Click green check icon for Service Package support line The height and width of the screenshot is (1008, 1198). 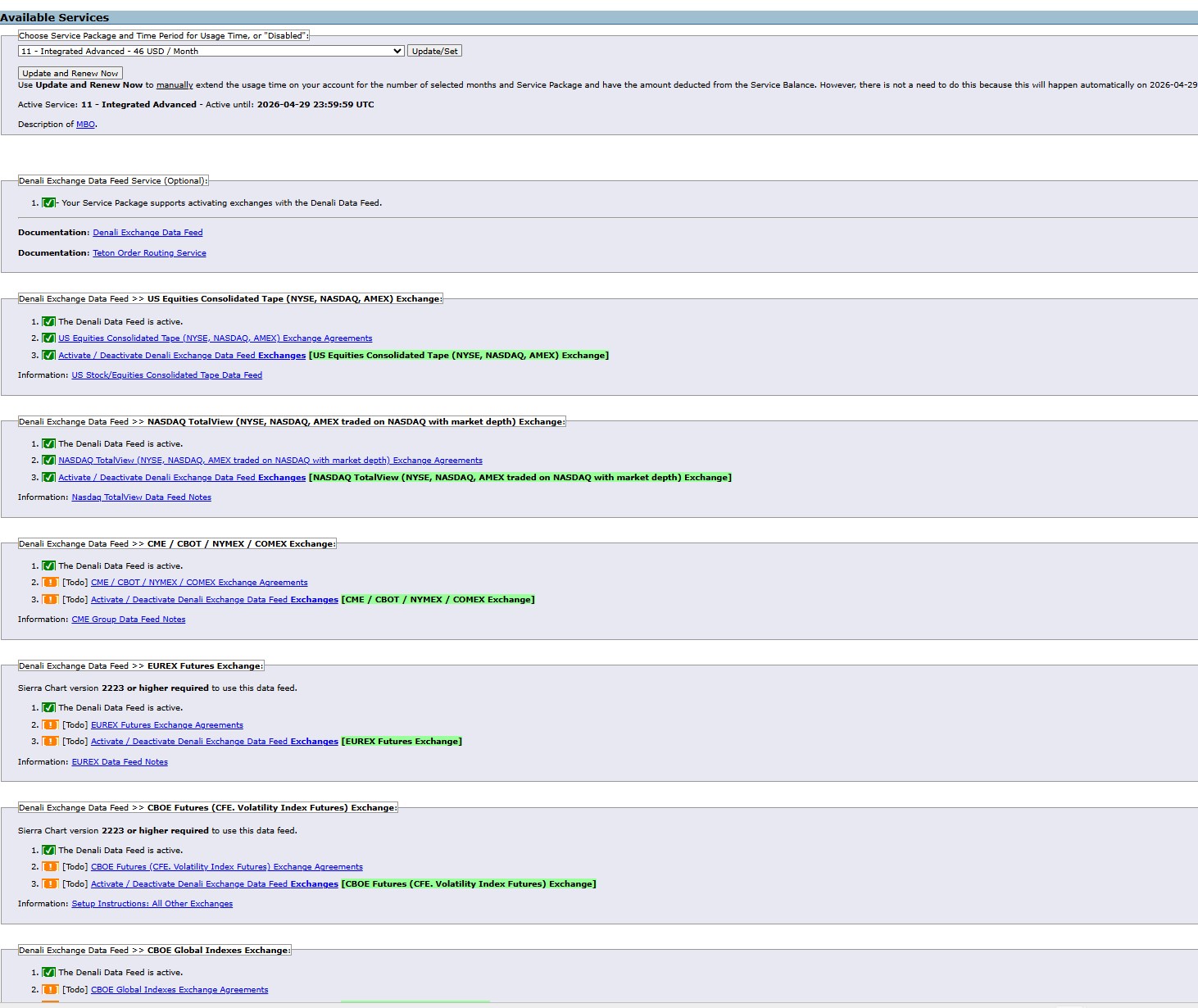[48, 203]
